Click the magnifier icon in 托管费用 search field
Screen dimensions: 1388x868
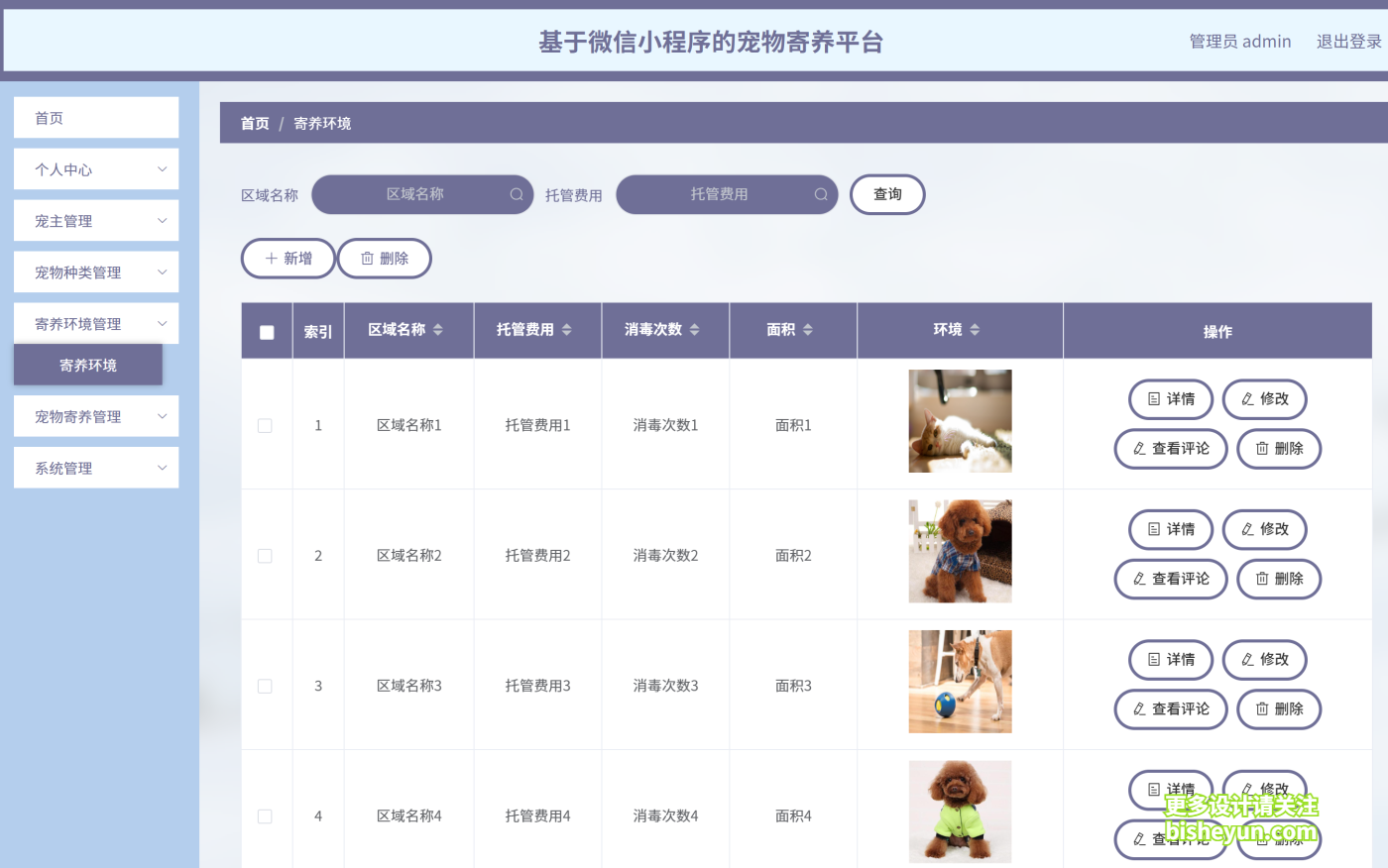pyautogui.click(x=821, y=194)
